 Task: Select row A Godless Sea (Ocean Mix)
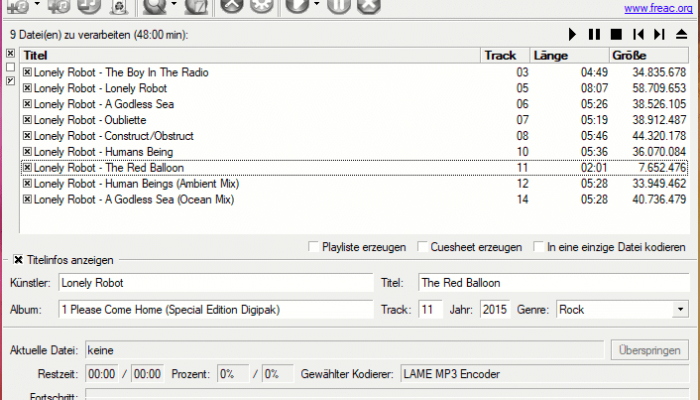pos(354,199)
